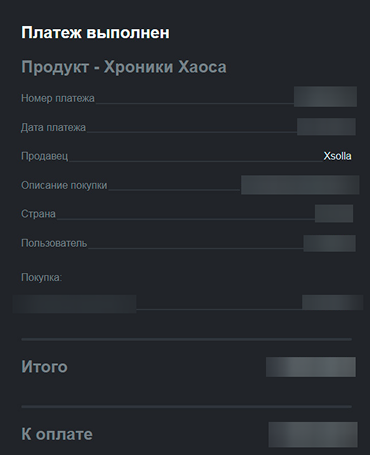Click the Xsolla seller name
Screen dimensions: 370x455
pyautogui.click(x=337, y=156)
